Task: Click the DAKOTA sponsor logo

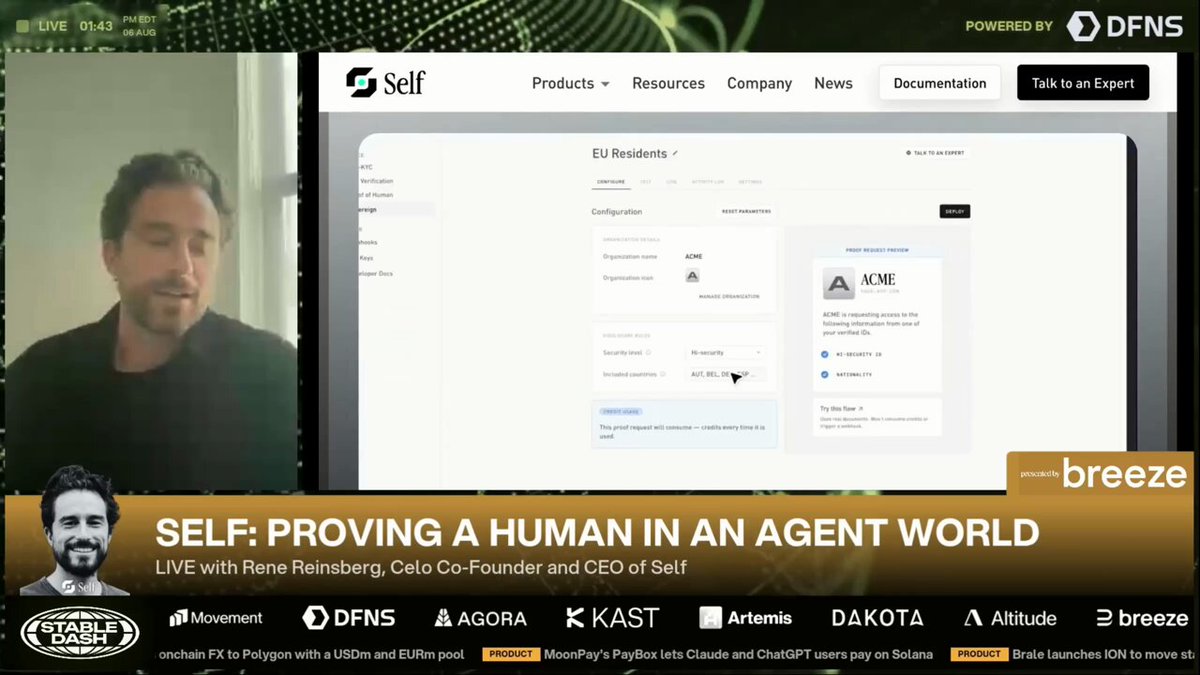Action: coord(877,618)
